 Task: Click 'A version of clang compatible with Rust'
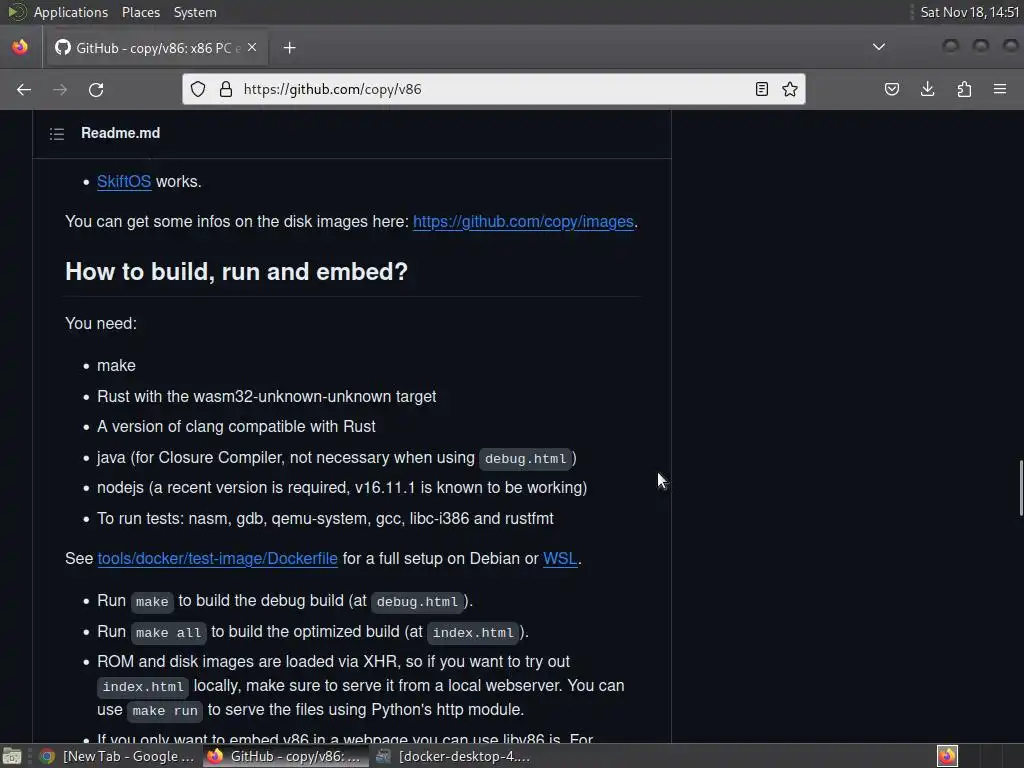[236, 426]
